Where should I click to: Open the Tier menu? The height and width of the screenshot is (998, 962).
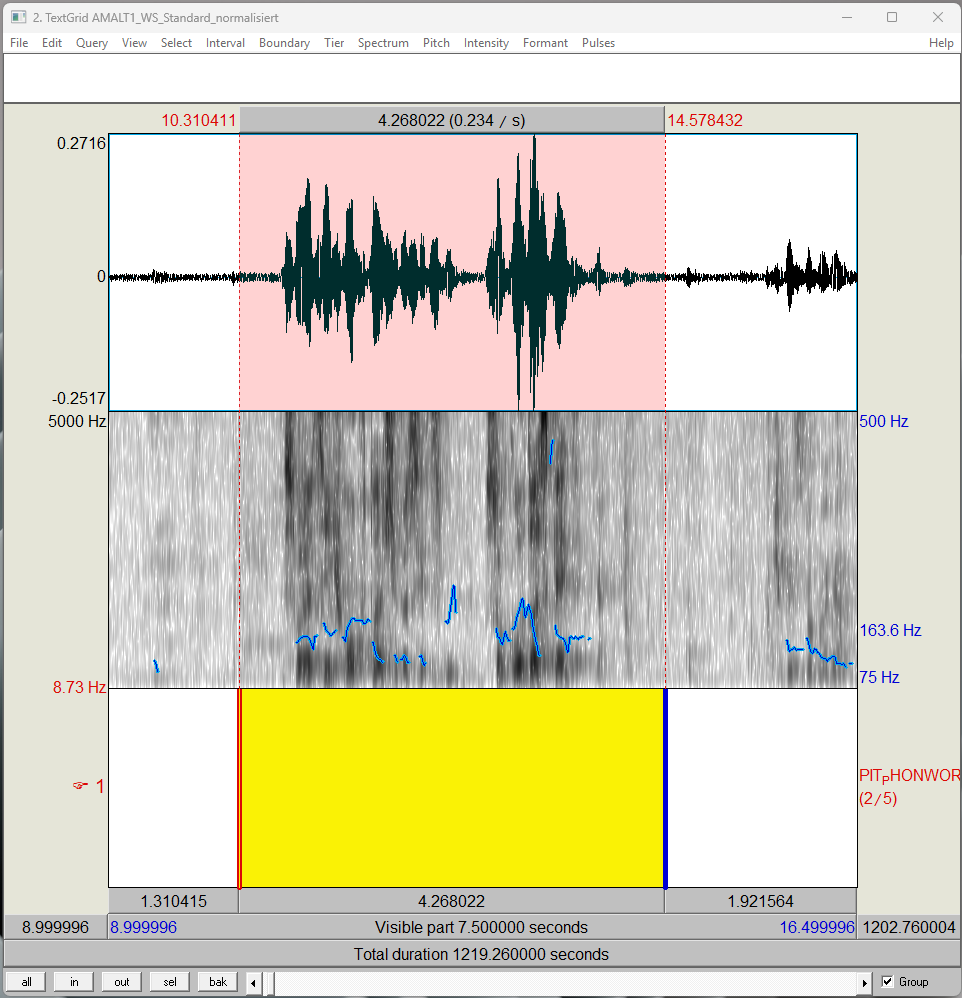(x=334, y=43)
